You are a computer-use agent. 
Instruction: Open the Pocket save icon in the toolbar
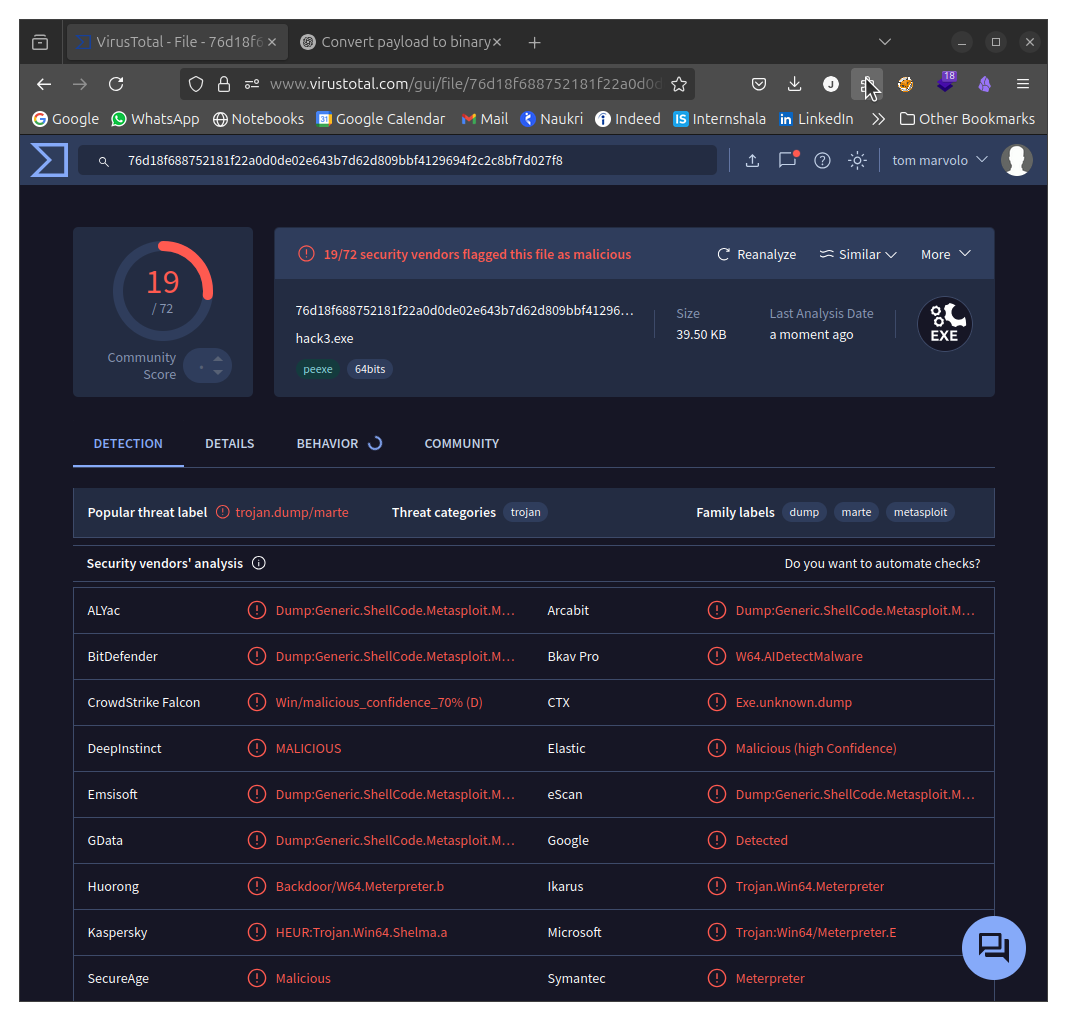759,84
